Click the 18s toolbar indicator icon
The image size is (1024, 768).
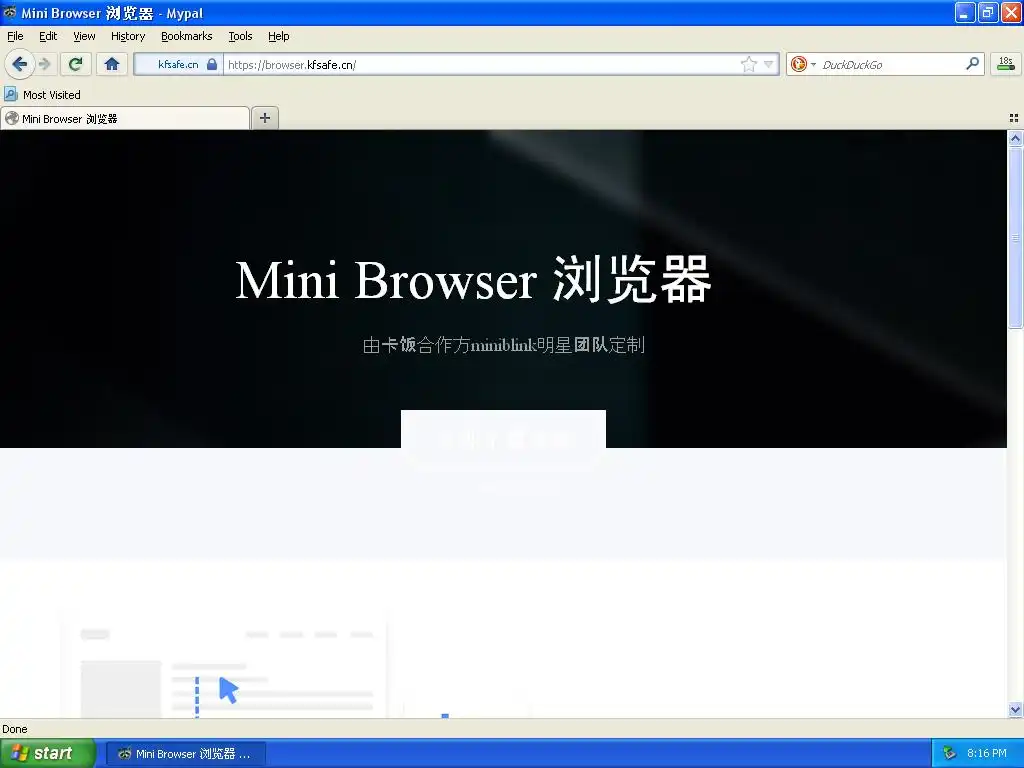[1006, 64]
